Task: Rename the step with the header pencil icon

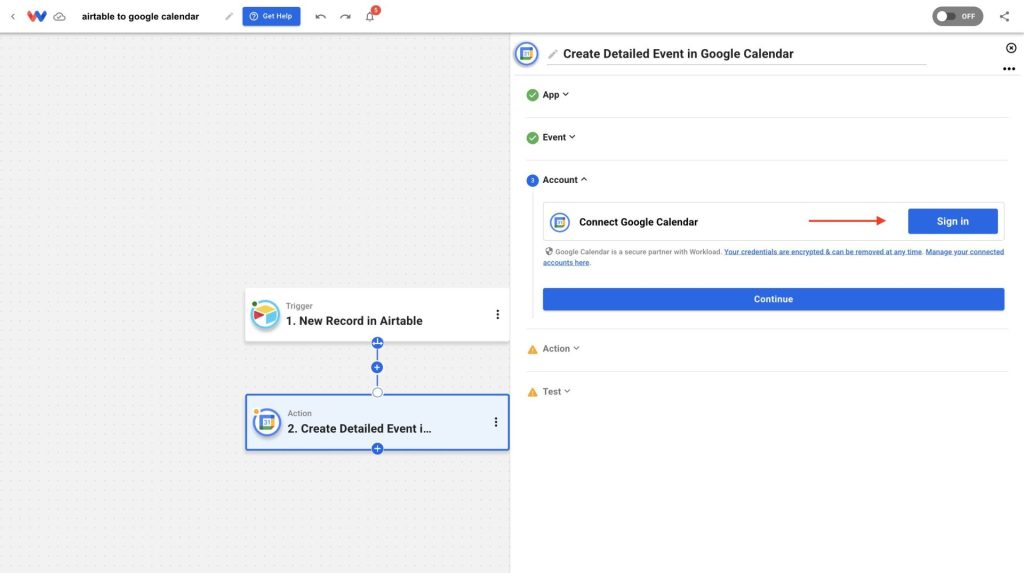Action: (552, 54)
